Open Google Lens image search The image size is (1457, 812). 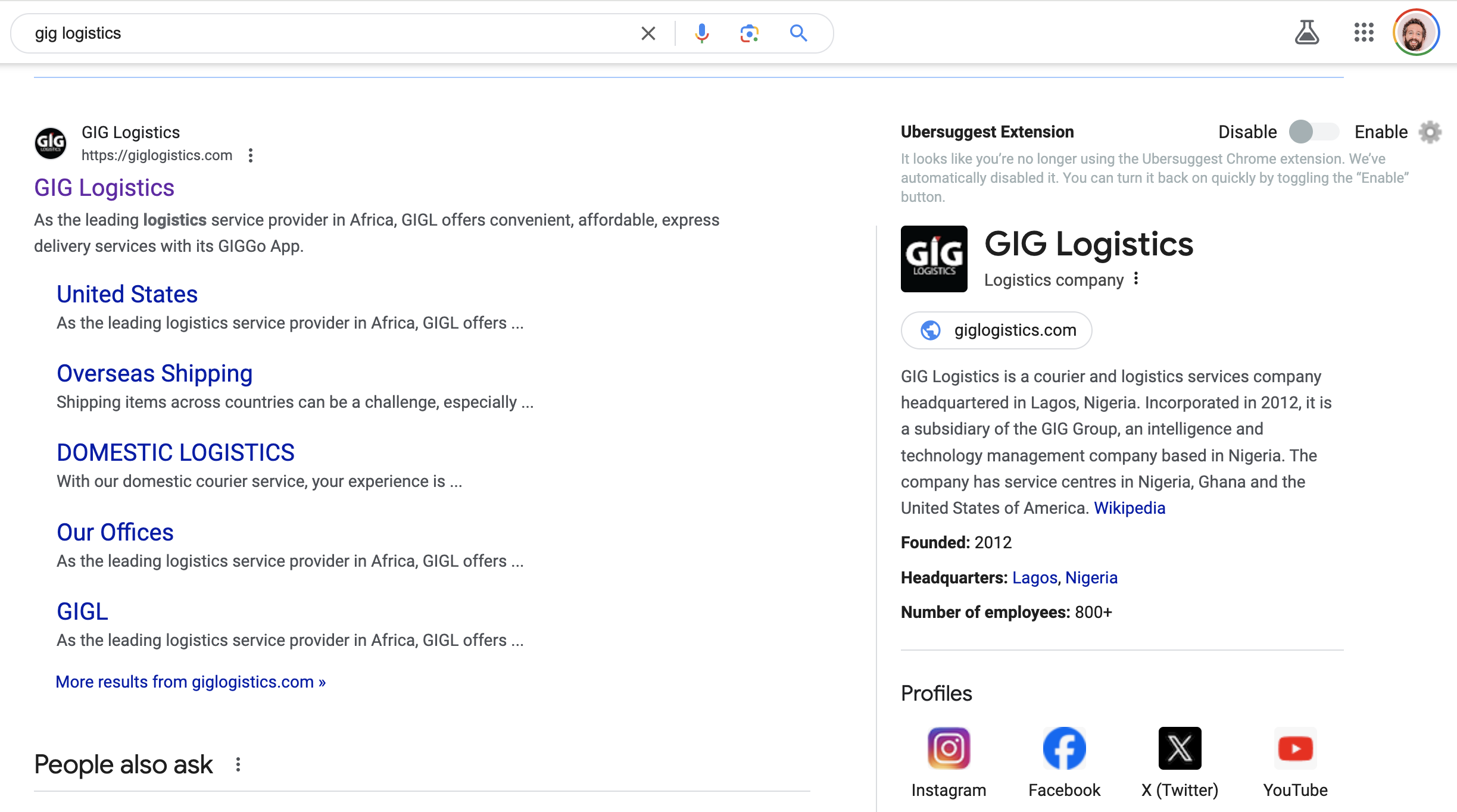[x=749, y=33]
